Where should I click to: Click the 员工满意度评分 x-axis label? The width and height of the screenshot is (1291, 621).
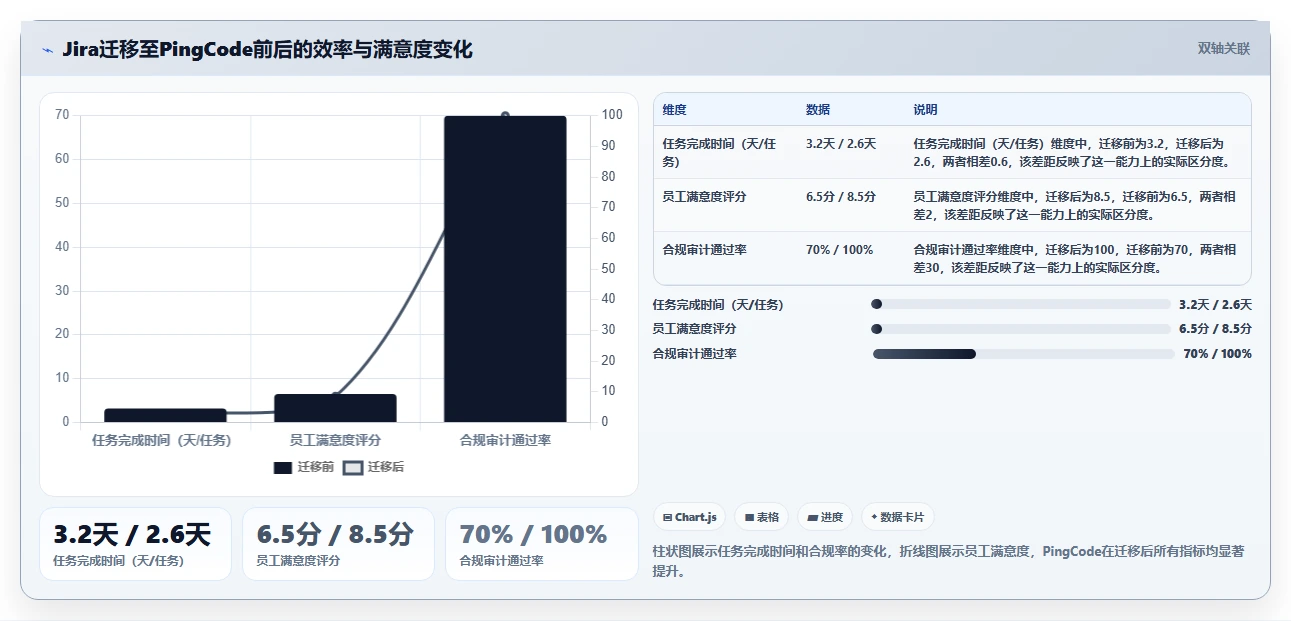[x=335, y=440]
